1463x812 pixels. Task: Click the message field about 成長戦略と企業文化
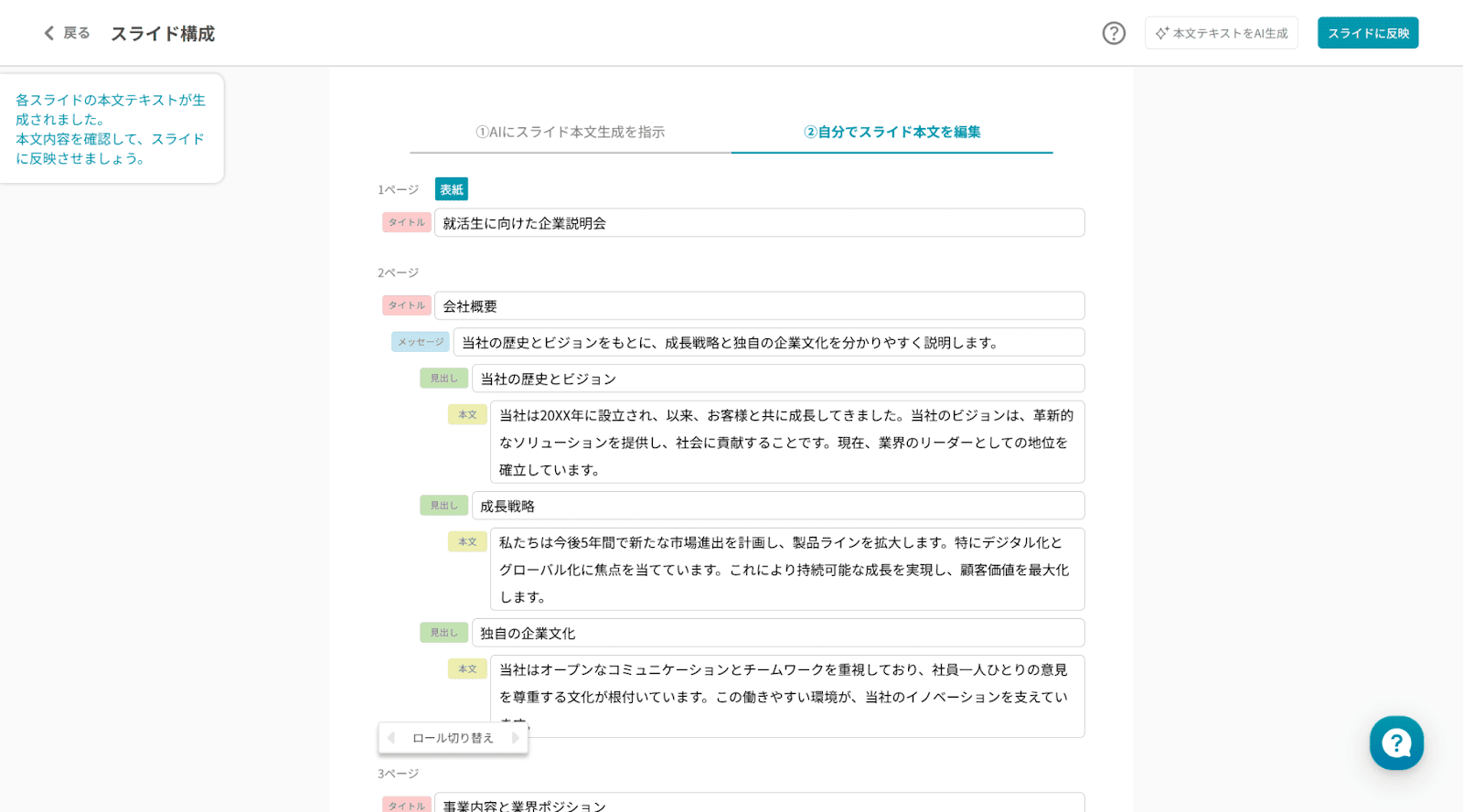pyautogui.click(x=768, y=343)
